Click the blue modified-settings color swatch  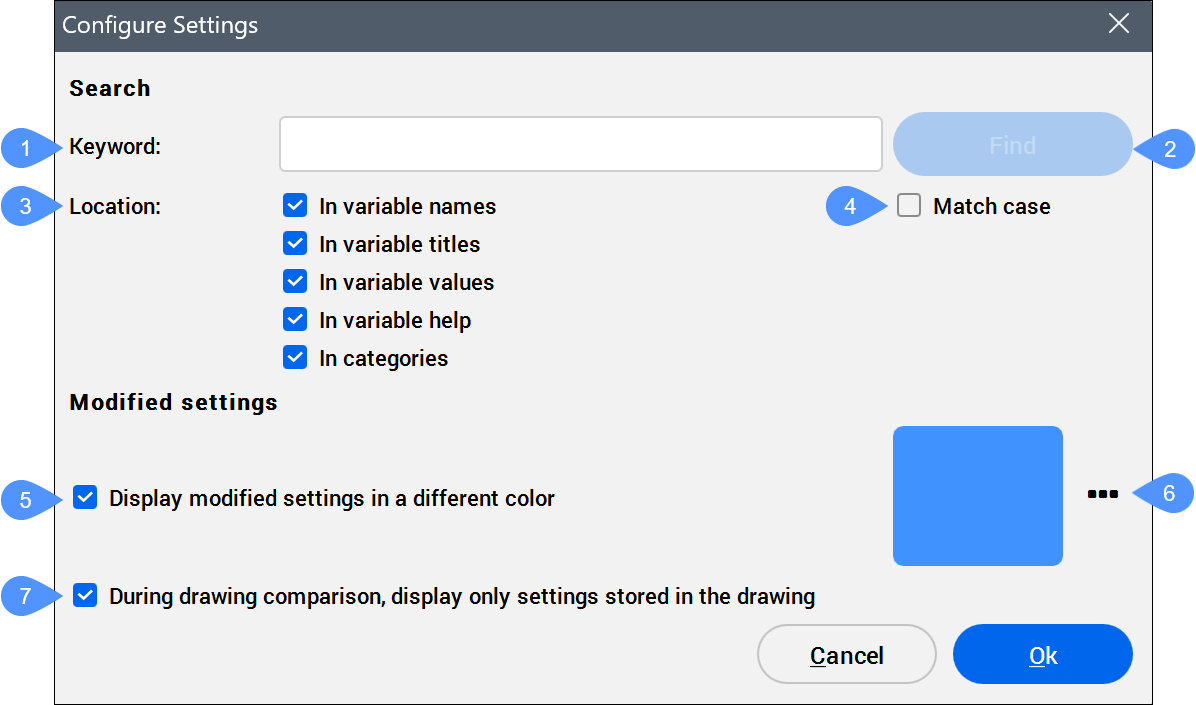coord(977,495)
